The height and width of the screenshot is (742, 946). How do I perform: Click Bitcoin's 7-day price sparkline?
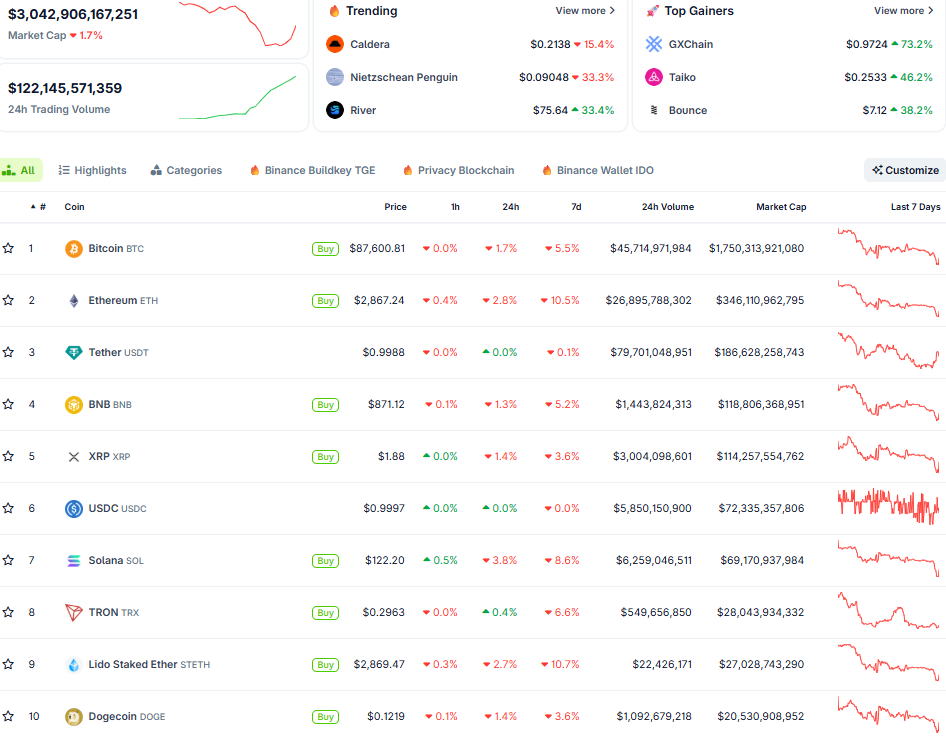[x=888, y=248]
